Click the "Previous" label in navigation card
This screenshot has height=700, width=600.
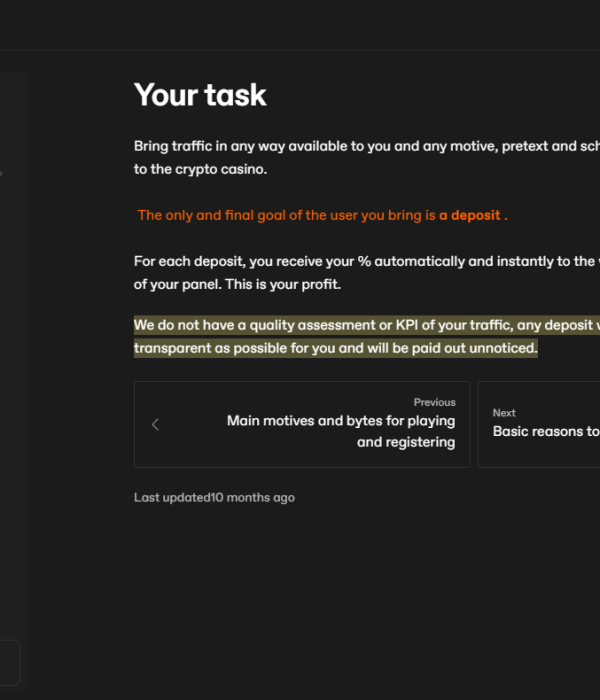(434, 402)
